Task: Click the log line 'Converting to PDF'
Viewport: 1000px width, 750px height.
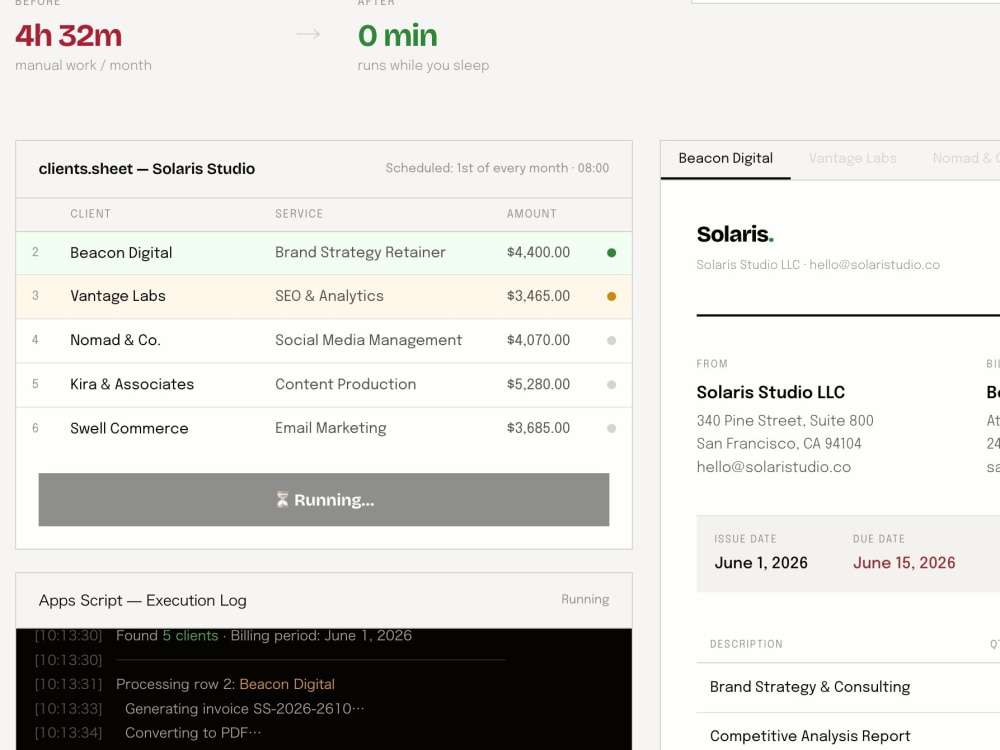Action: 193,733
